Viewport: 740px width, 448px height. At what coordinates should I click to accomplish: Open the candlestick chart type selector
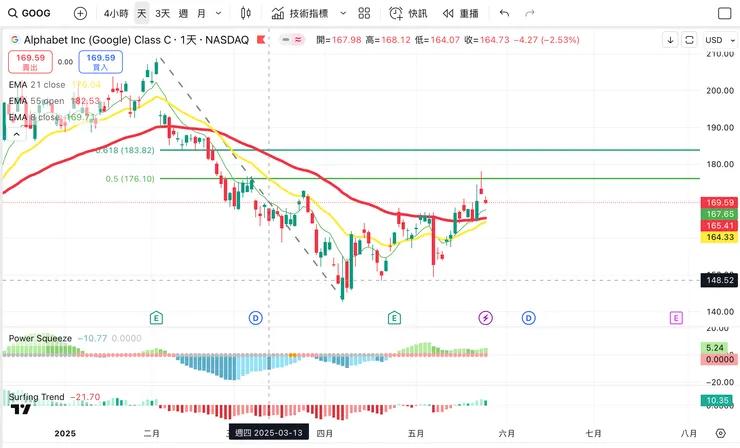click(245, 13)
